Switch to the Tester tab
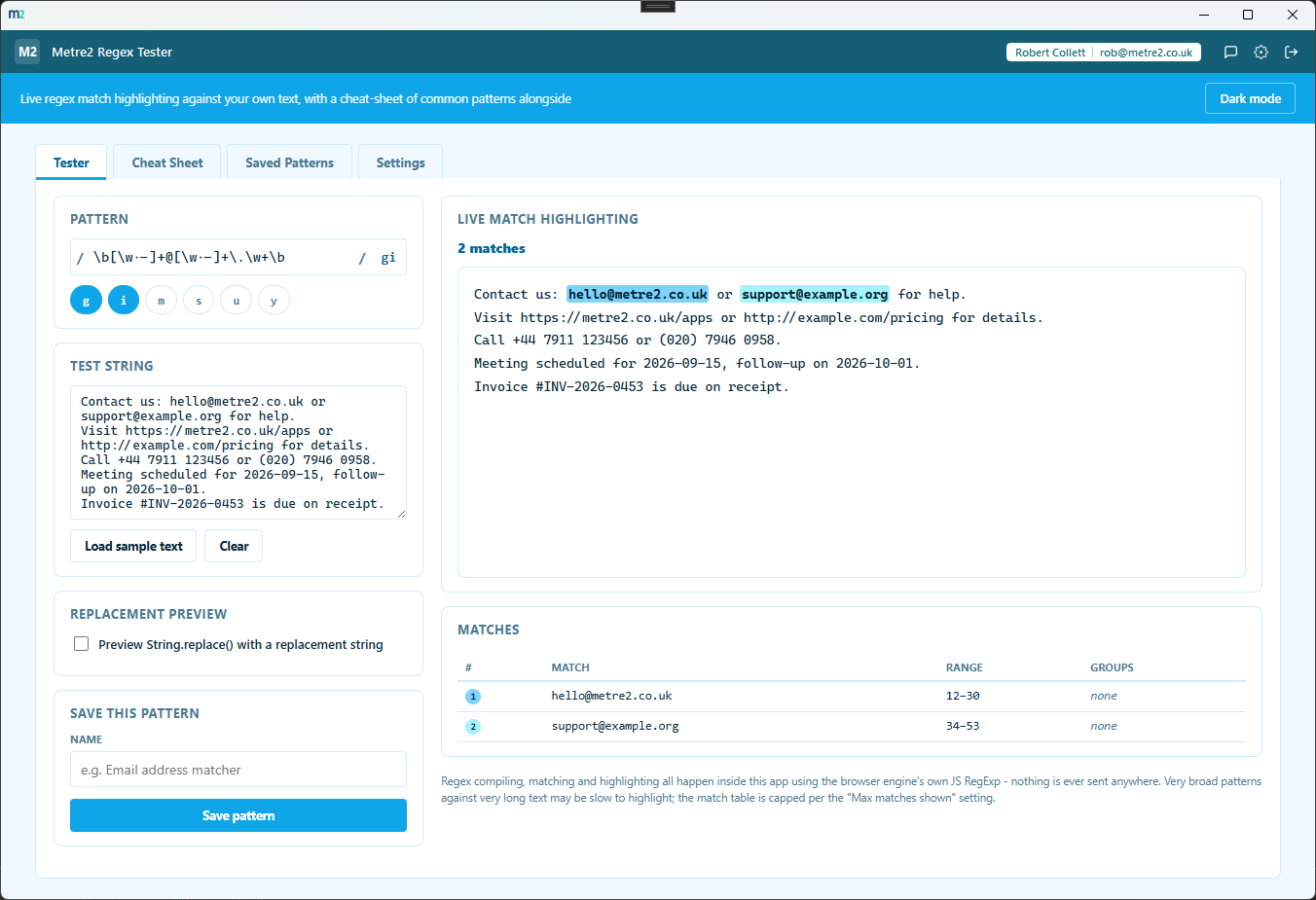The width and height of the screenshot is (1316, 900). pyautogui.click(x=71, y=162)
